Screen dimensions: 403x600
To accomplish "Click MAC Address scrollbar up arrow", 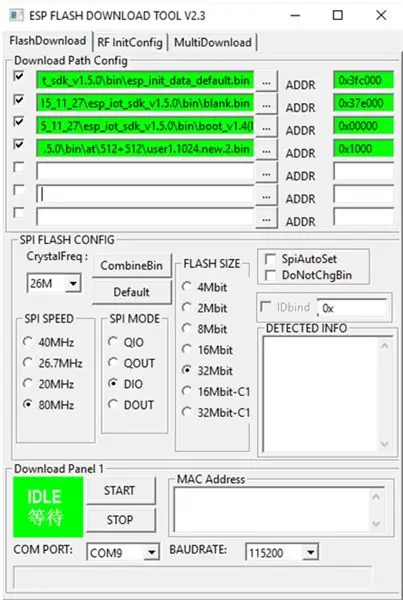I will pyautogui.click(x=376, y=497).
